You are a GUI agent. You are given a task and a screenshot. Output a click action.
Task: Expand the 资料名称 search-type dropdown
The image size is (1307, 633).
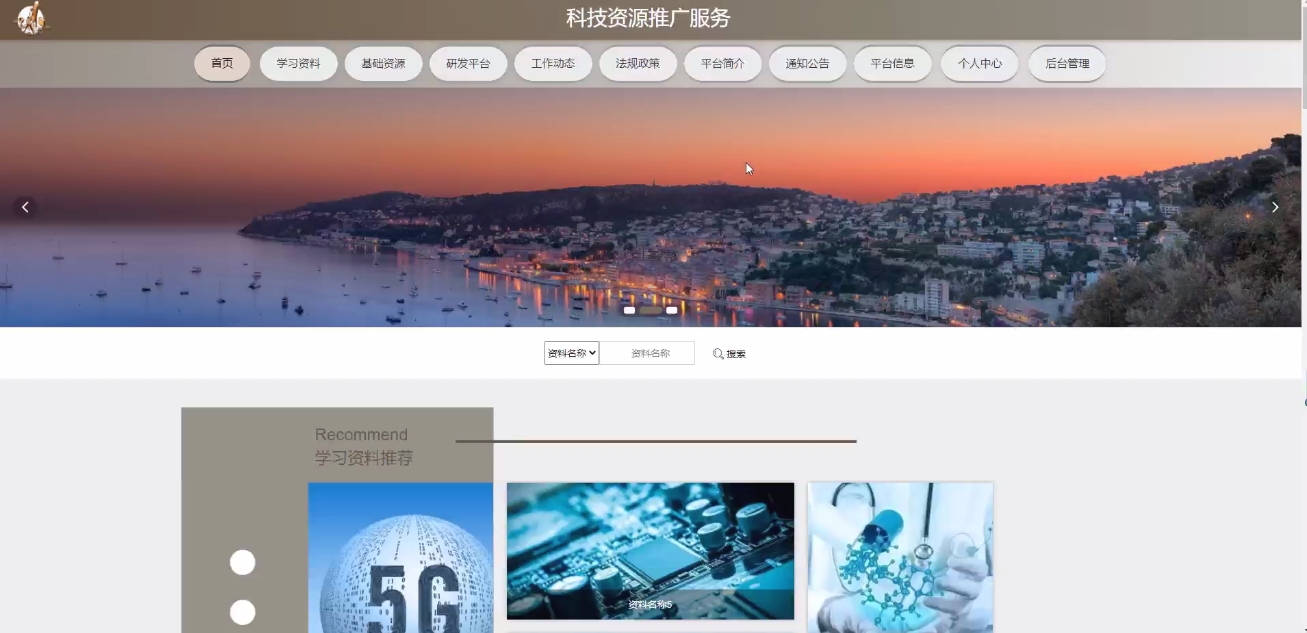(571, 353)
